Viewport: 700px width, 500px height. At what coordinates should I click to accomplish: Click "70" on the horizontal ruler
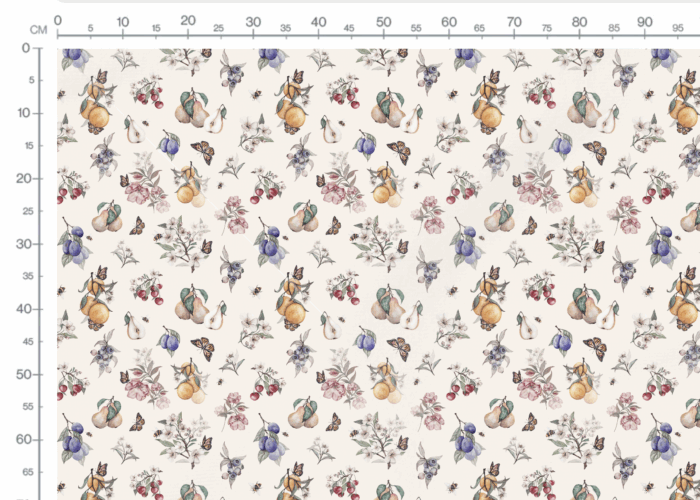(x=514, y=22)
